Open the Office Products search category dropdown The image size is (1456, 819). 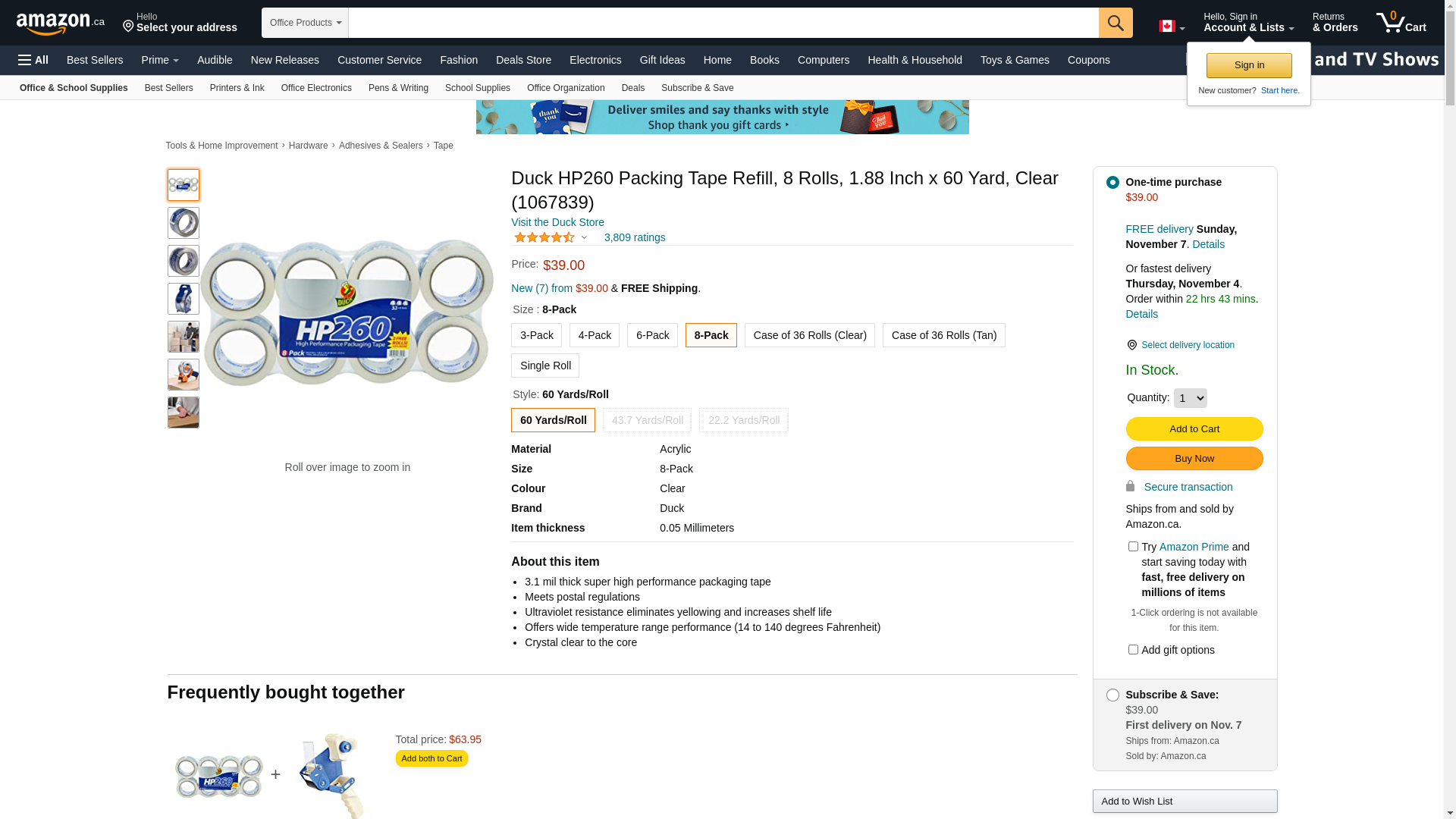tap(305, 23)
